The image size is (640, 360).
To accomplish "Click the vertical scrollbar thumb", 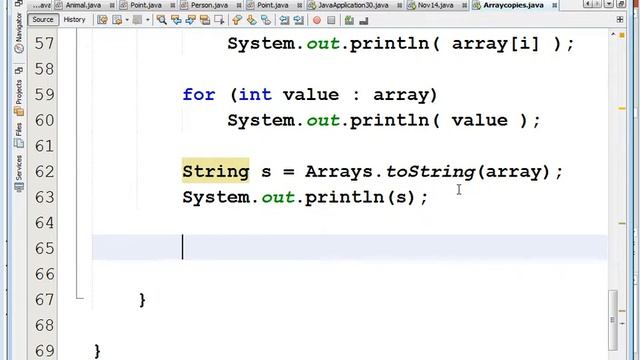I will (613, 320).
